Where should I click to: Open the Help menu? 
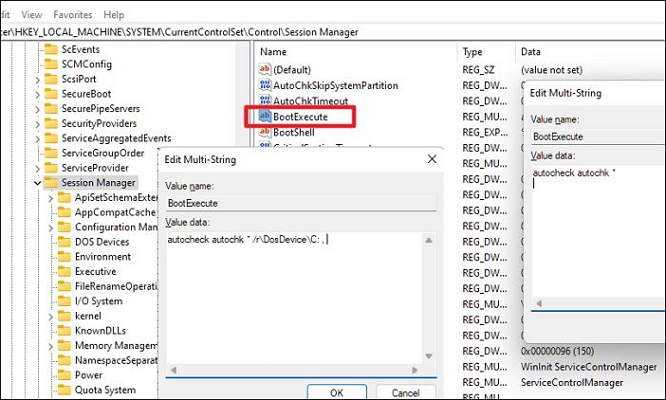click(114, 15)
